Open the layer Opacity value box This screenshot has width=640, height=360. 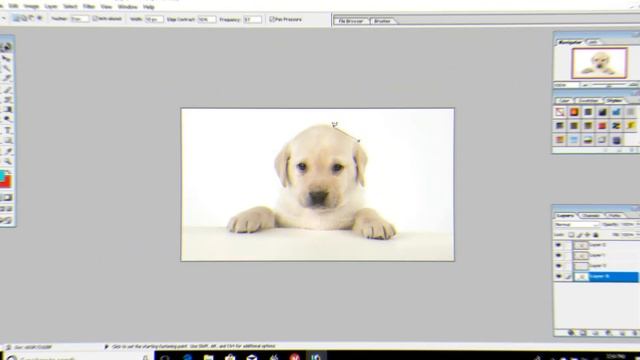[627, 224]
